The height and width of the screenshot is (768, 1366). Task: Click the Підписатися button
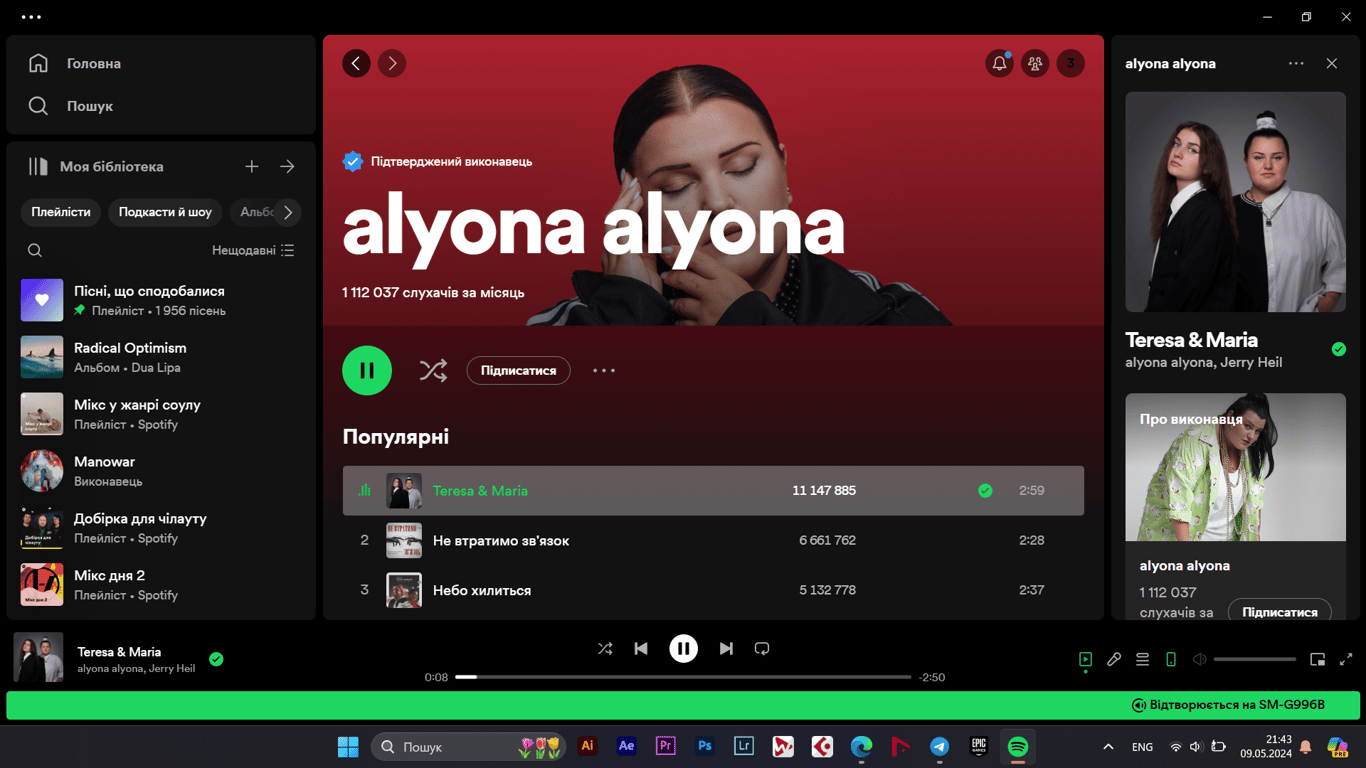[518, 370]
